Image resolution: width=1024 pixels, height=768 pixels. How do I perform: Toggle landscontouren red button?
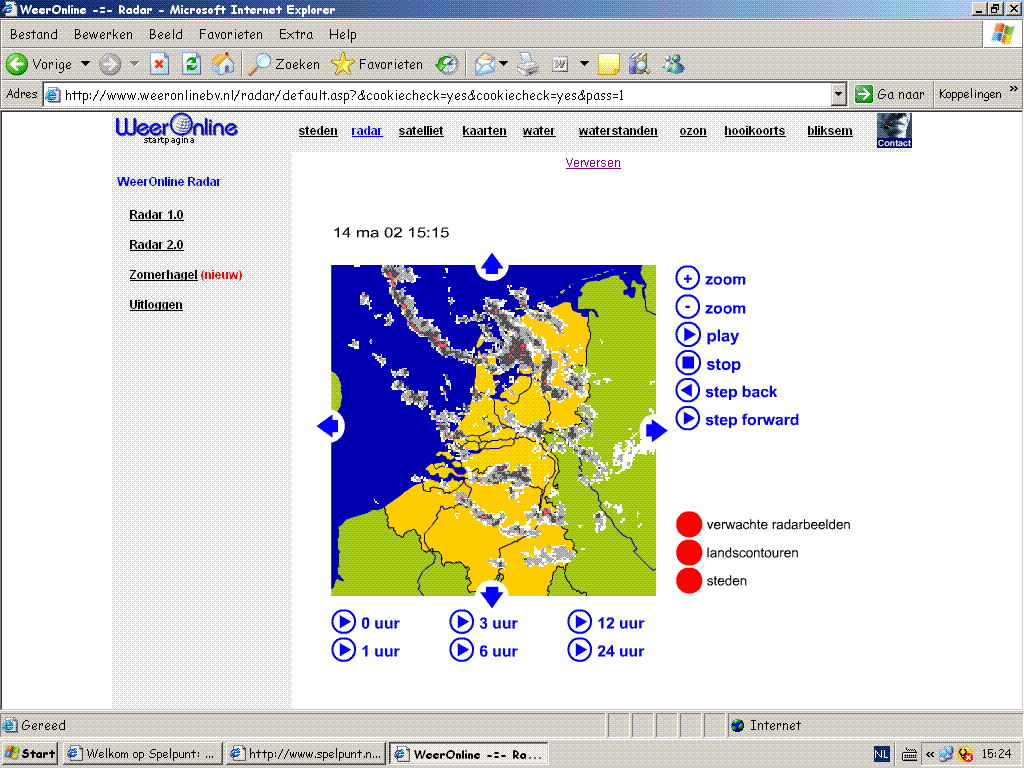click(x=688, y=552)
